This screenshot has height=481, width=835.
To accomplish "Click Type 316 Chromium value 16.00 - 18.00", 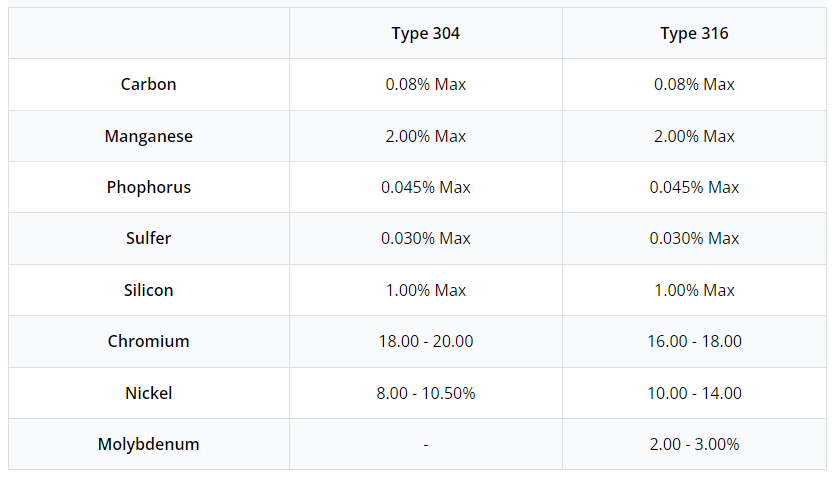I will coord(694,341).
